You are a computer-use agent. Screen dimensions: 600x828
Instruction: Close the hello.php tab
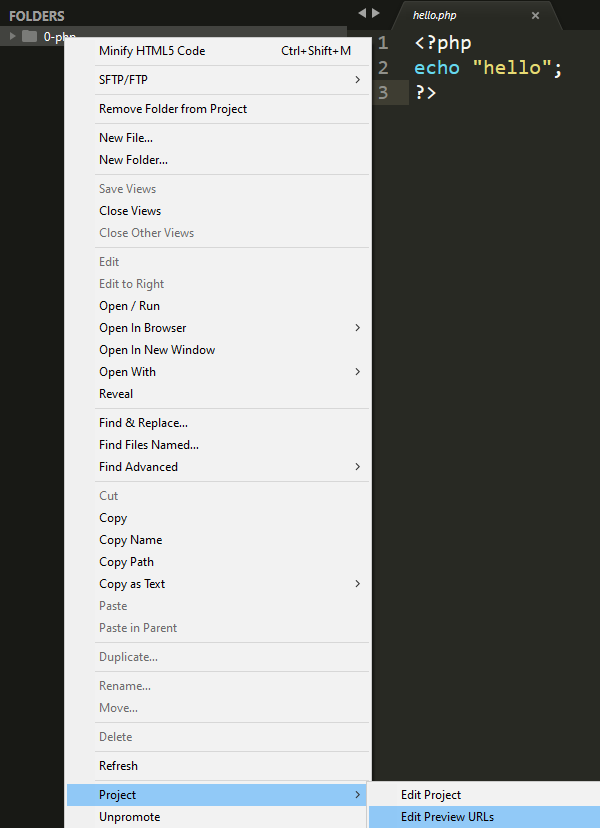535,16
